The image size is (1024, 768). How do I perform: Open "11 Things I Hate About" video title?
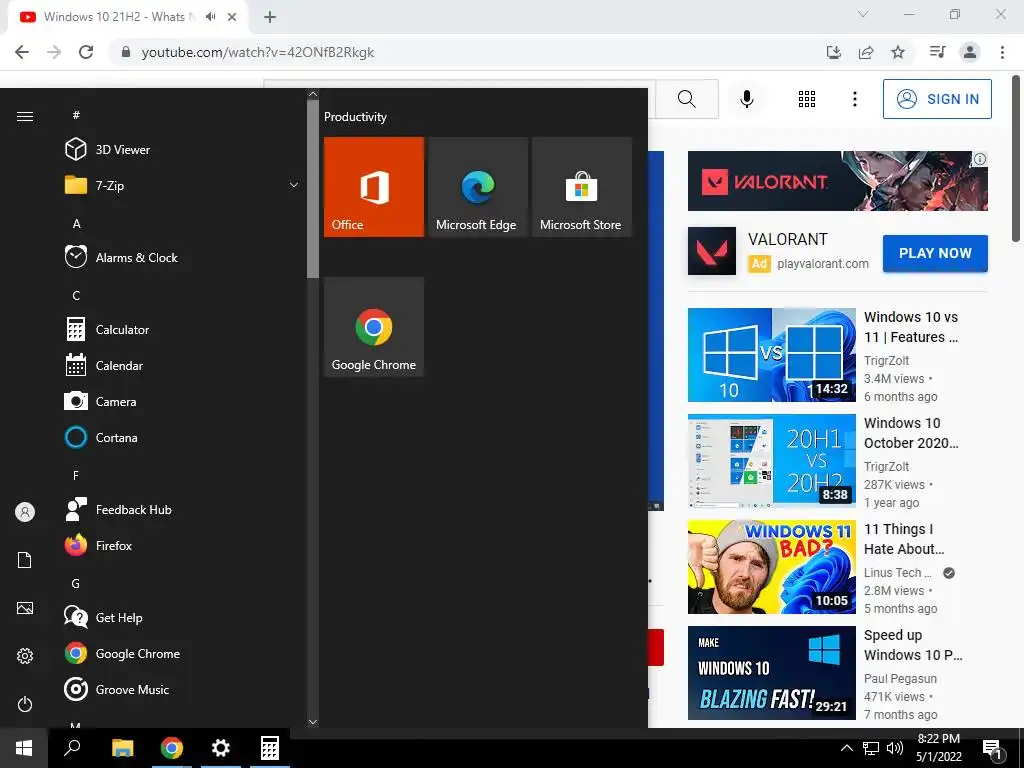coord(904,539)
